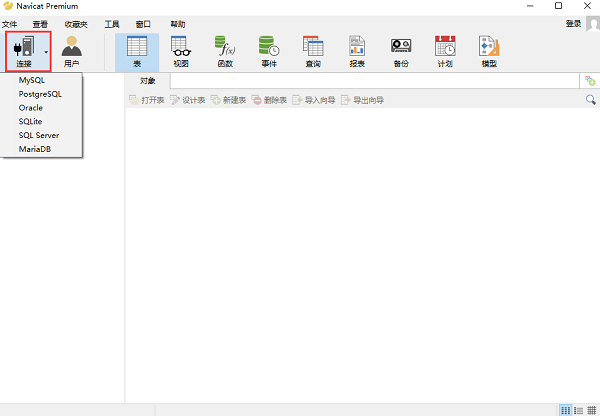Click the 备份 (Backup) toolbar icon

401,50
